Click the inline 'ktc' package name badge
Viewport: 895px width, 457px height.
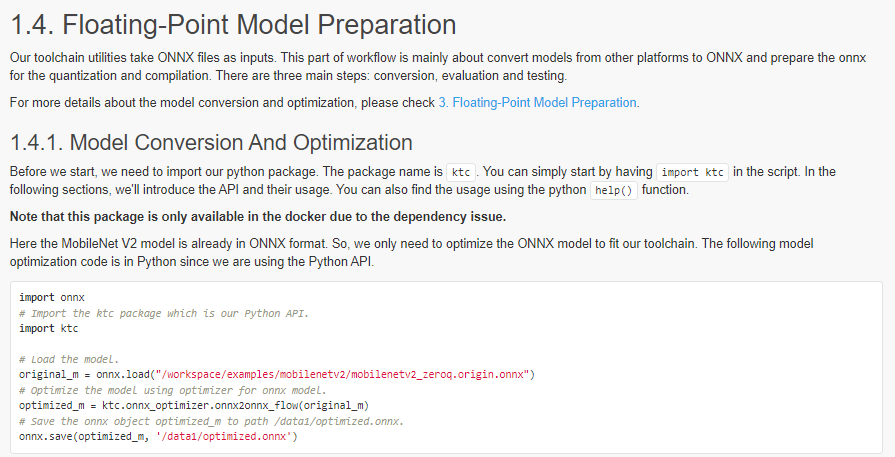pos(461,172)
